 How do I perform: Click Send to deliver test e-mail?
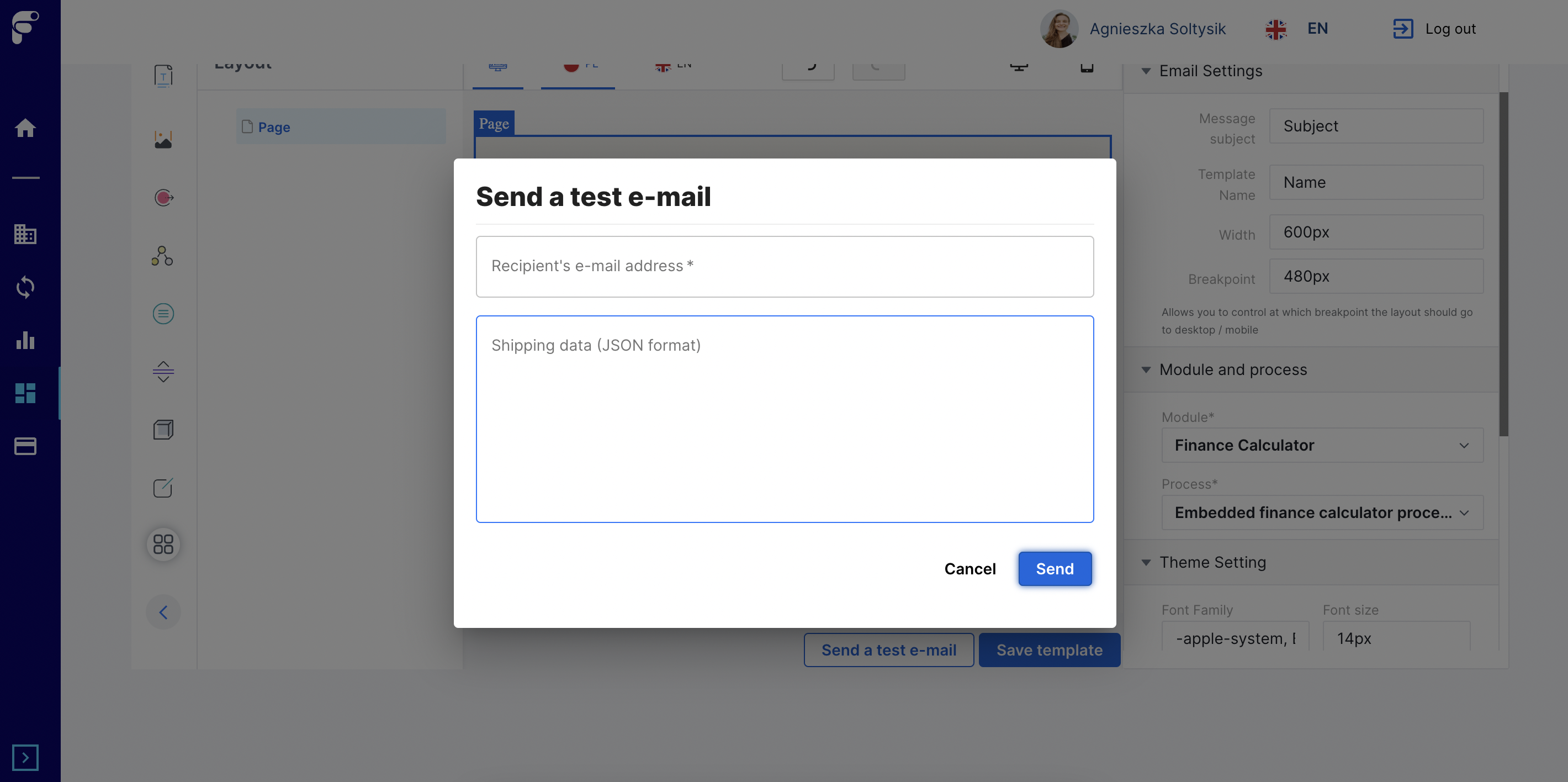1055,568
